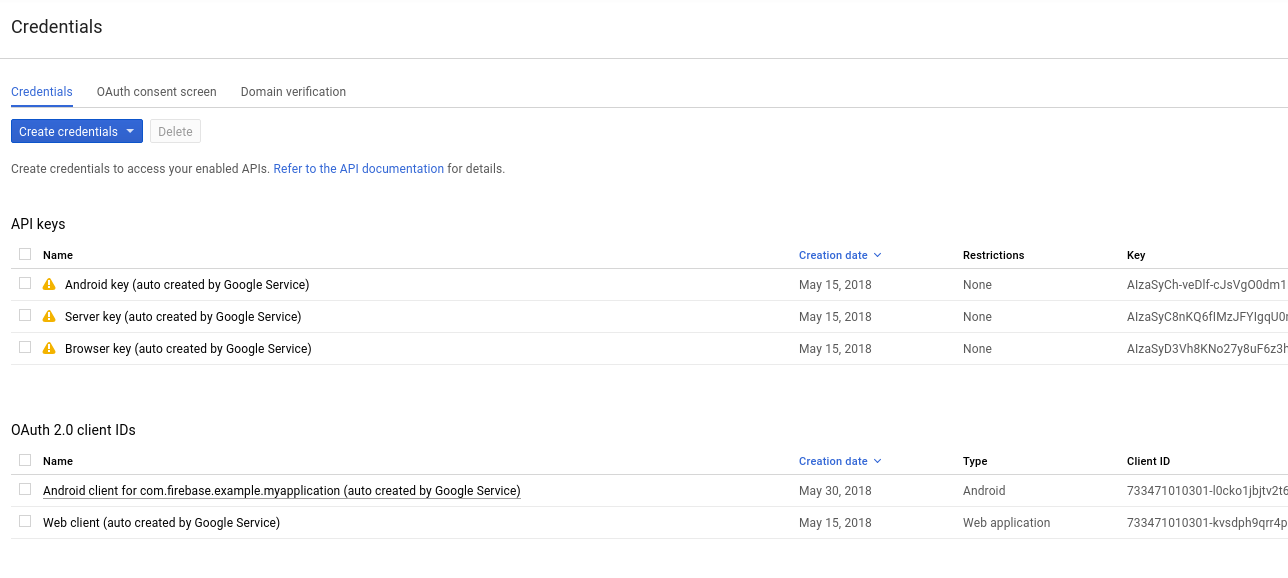The width and height of the screenshot is (1288, 578).
Task: Open the API documentation link
Action: pyautogui.click(x=358, y=168)
